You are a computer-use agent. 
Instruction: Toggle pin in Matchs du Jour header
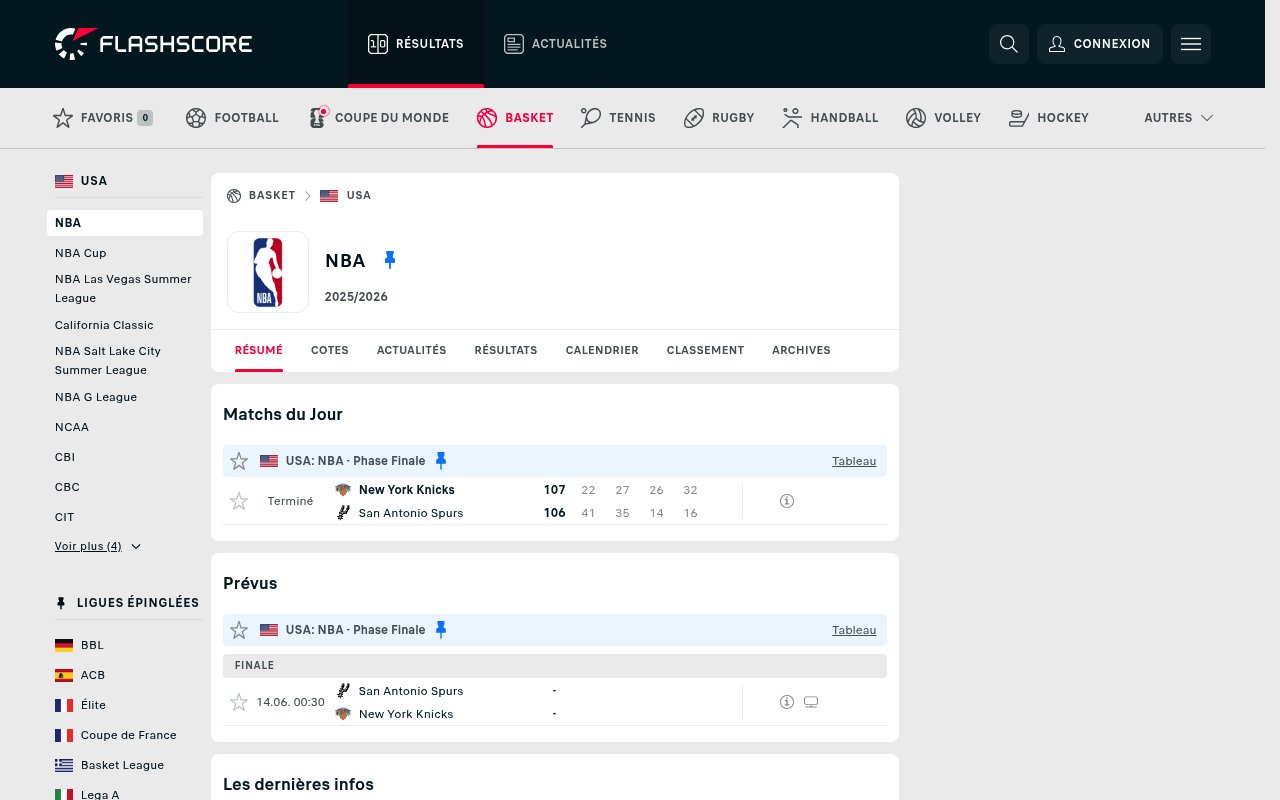coord(441,461)
